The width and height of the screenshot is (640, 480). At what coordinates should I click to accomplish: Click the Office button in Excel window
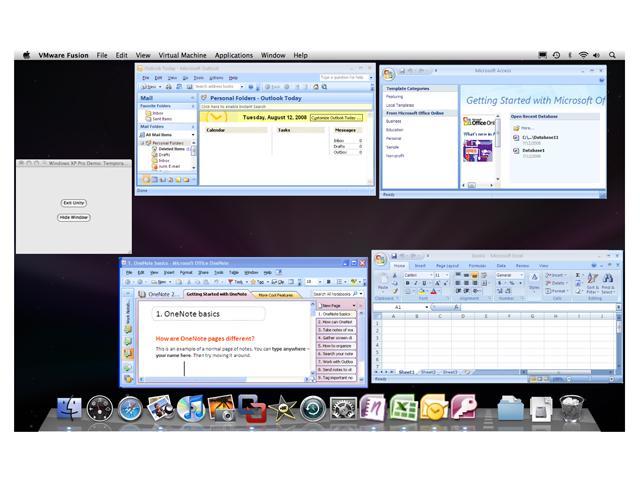pos(380,259)
